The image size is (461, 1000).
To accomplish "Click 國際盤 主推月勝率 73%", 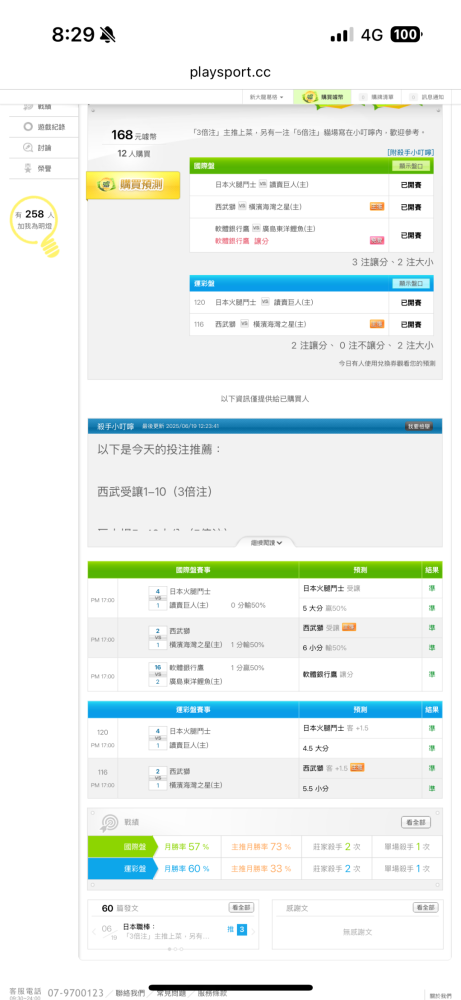I will click(261, 846).
